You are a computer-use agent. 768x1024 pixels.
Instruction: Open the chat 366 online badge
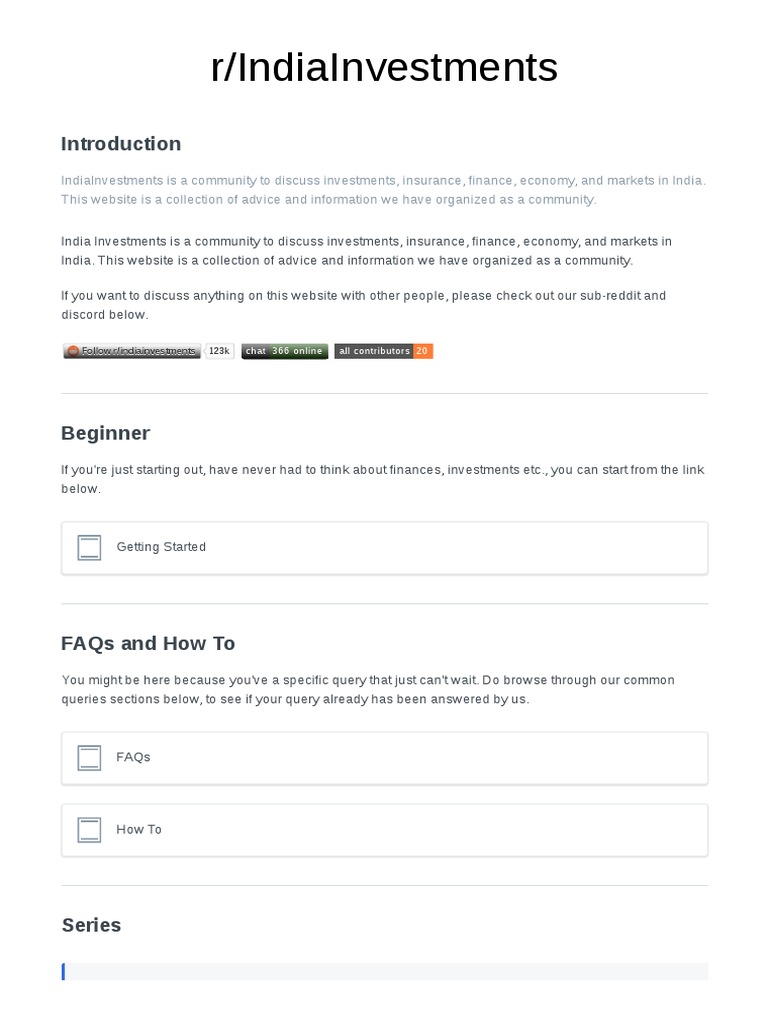(285, 351)
